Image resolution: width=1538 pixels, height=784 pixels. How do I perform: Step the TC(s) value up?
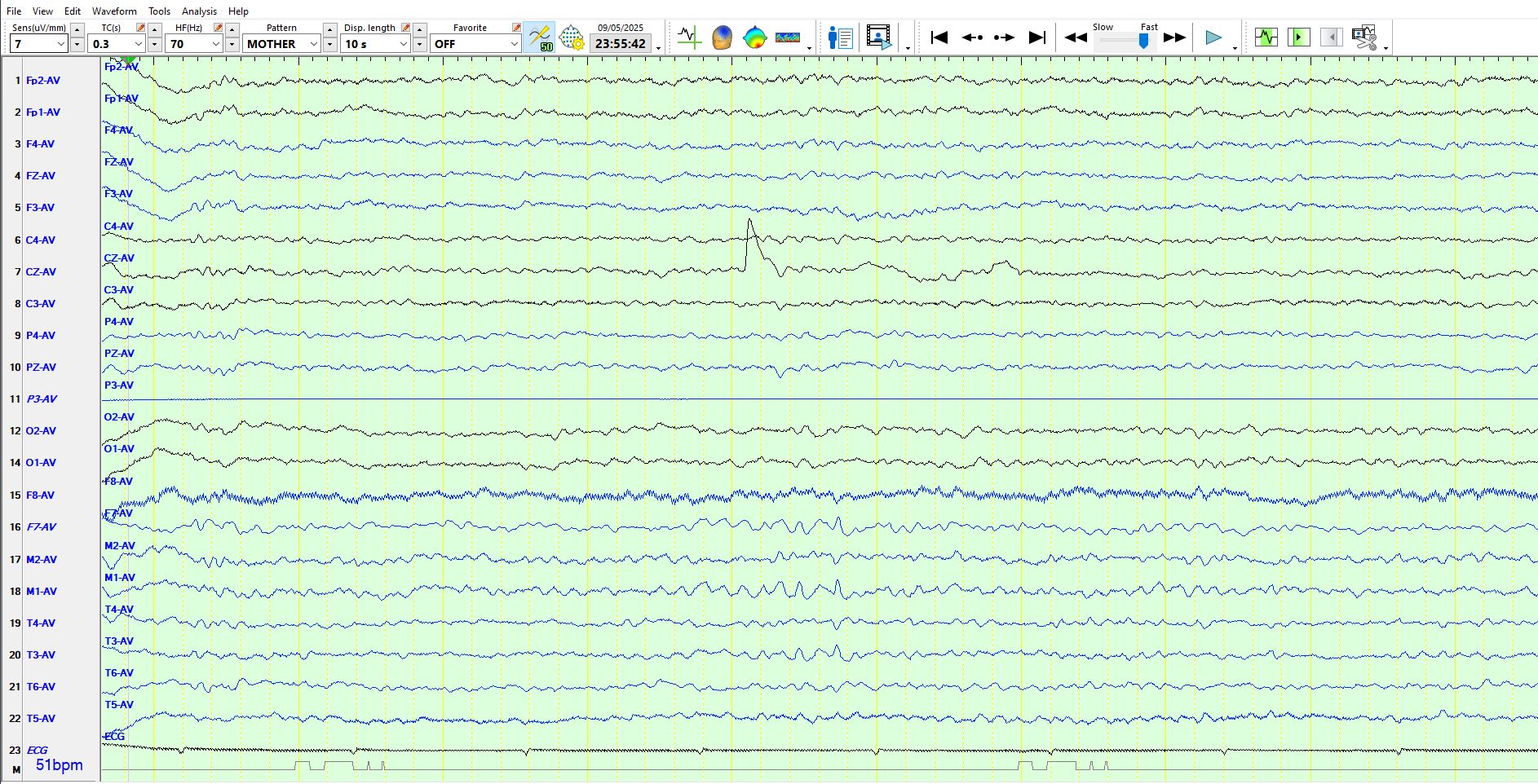point(155,29)
